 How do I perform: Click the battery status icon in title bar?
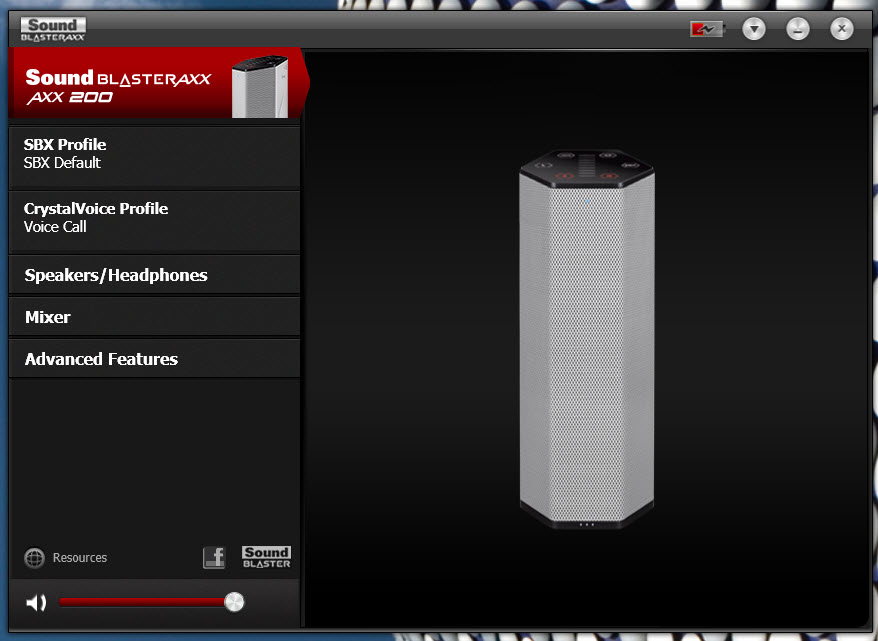pos(707,29)
